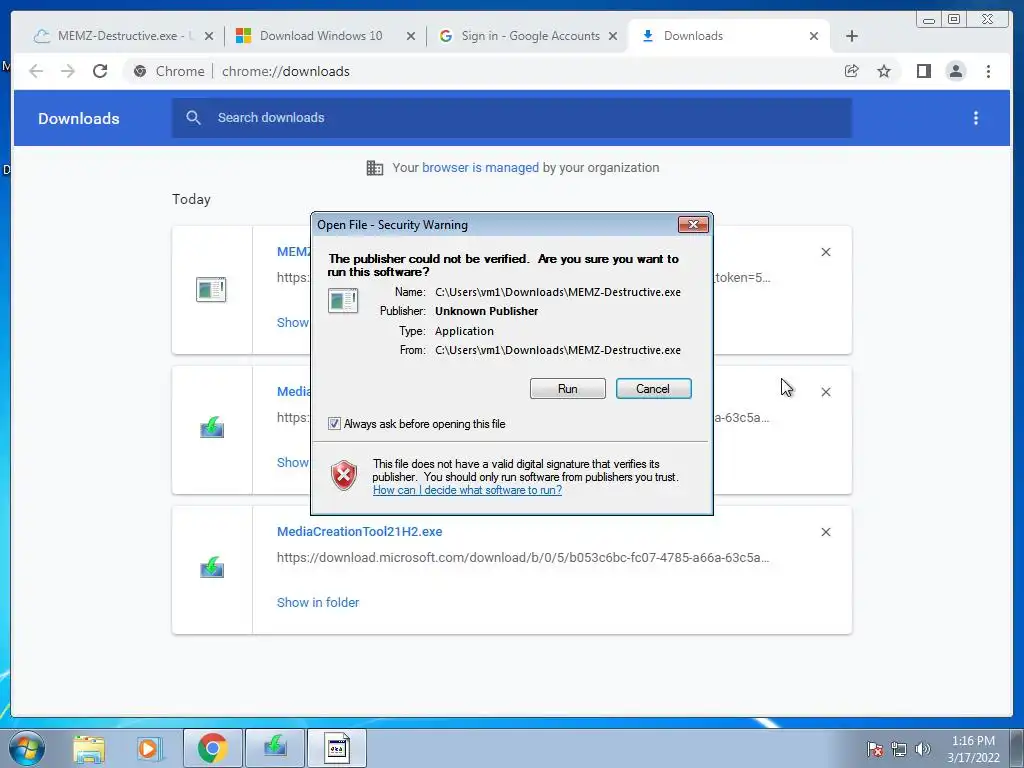Close the Google Accounts sign-in tab
Screen dimensions: 1024x768
613,36
